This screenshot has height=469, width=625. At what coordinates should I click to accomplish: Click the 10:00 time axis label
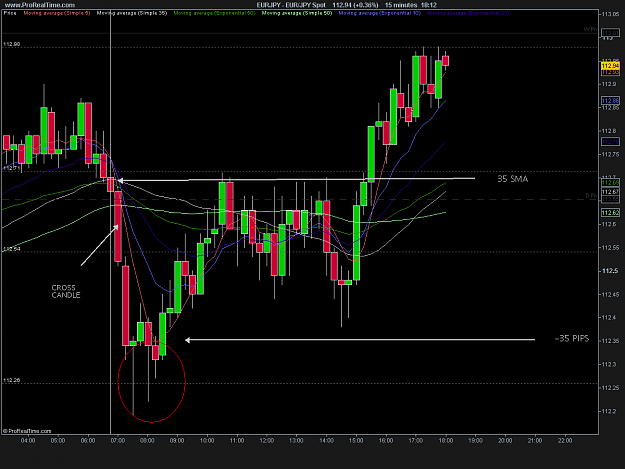point(207,440)
